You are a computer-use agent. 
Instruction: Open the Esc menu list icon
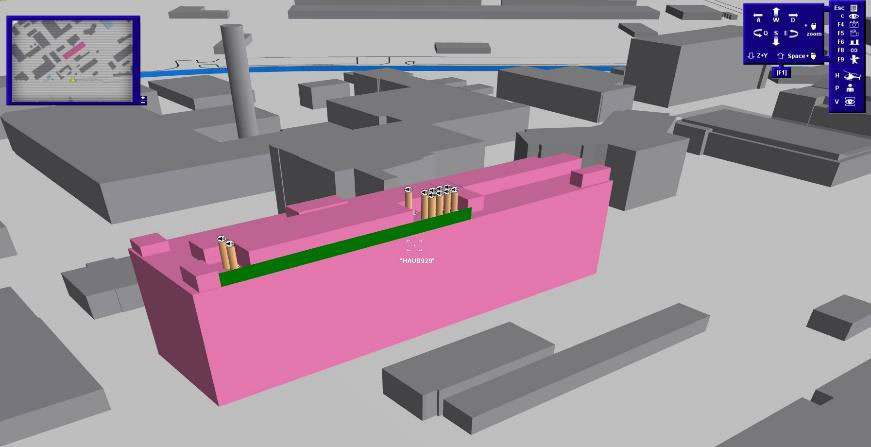[853, 7]
